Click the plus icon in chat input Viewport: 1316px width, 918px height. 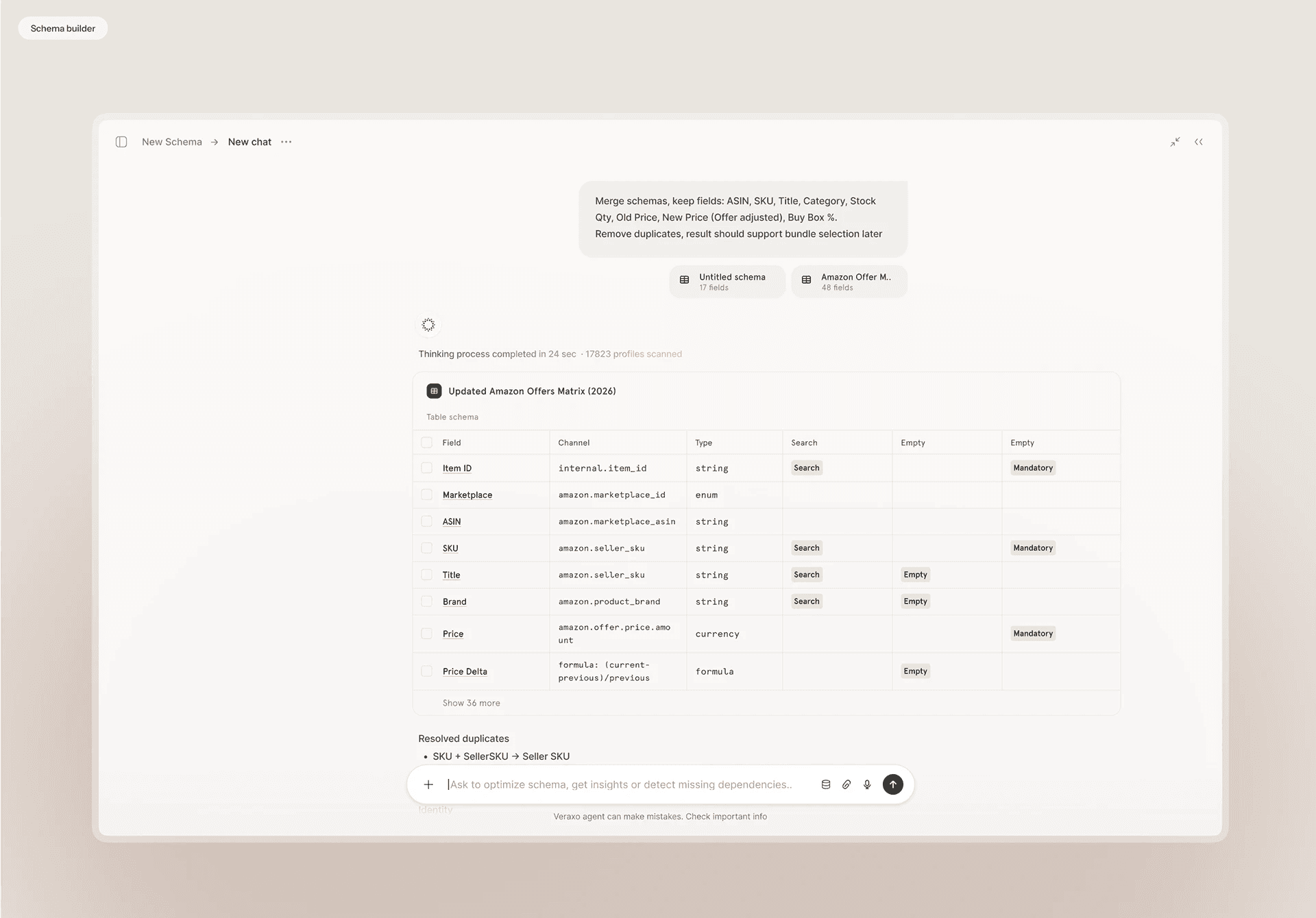click(428, 784)
